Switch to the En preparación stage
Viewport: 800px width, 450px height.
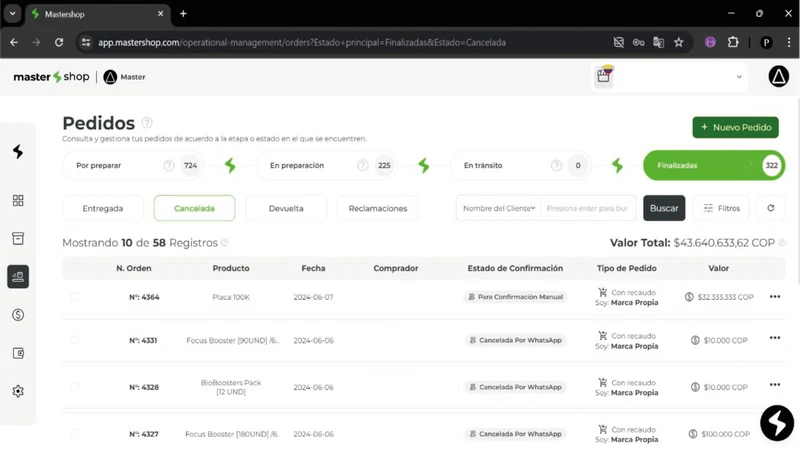327,165
